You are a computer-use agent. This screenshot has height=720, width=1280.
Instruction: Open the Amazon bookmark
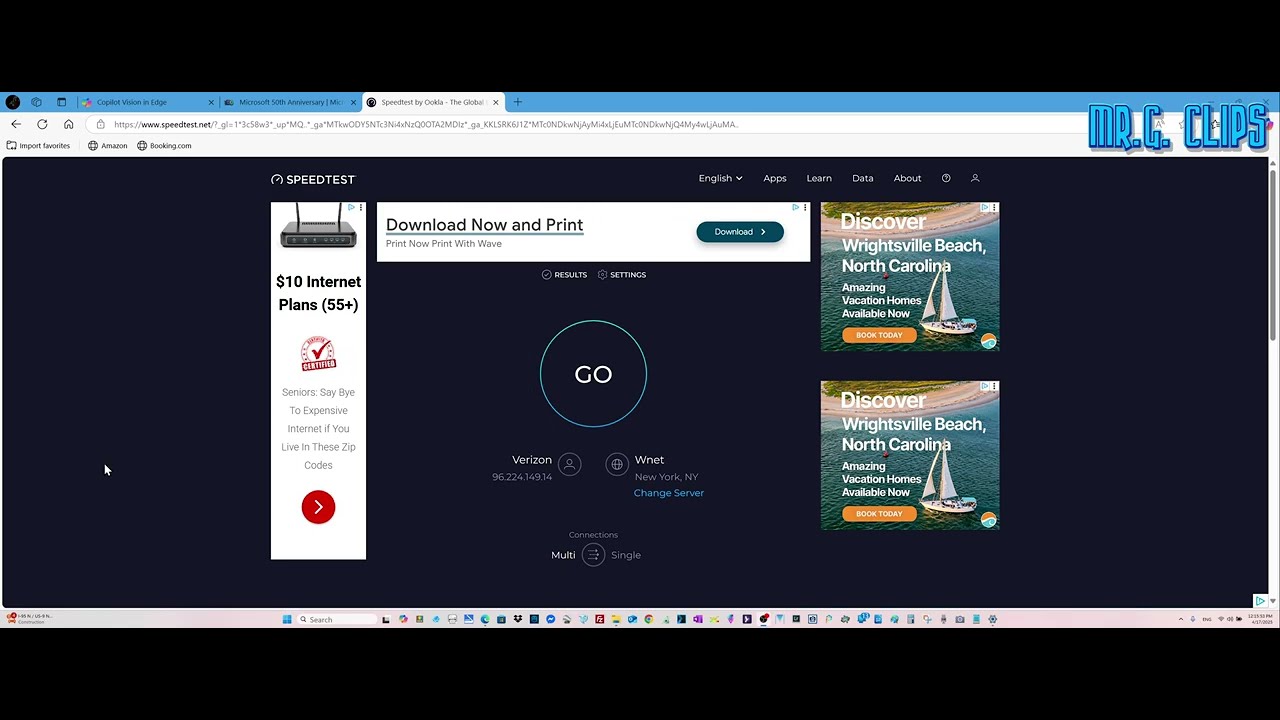point(107,146)
